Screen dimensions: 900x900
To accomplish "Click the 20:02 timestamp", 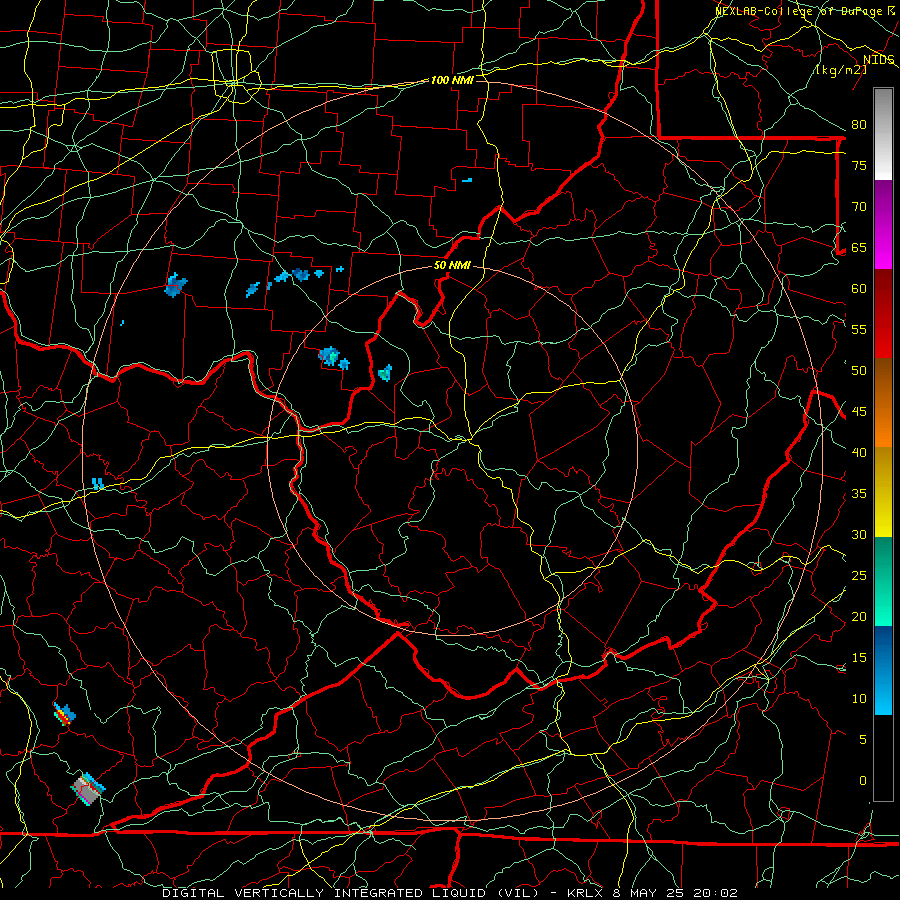I will pos(716,893).
